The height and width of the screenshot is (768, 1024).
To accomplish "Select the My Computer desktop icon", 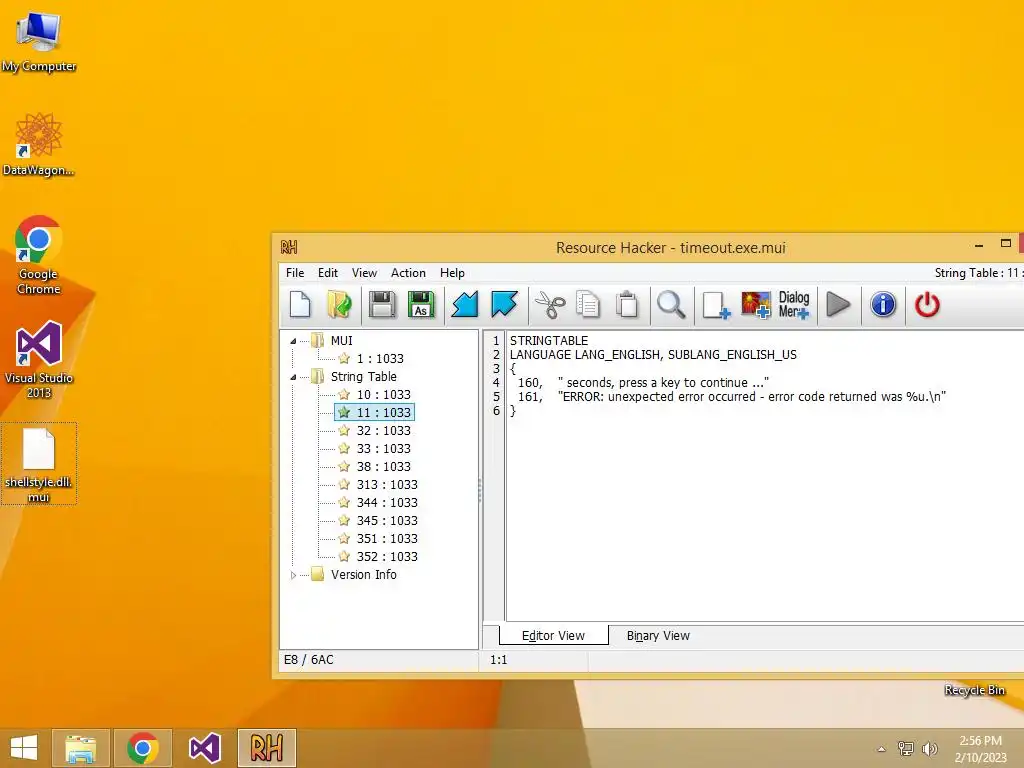I will coord(39,42).
